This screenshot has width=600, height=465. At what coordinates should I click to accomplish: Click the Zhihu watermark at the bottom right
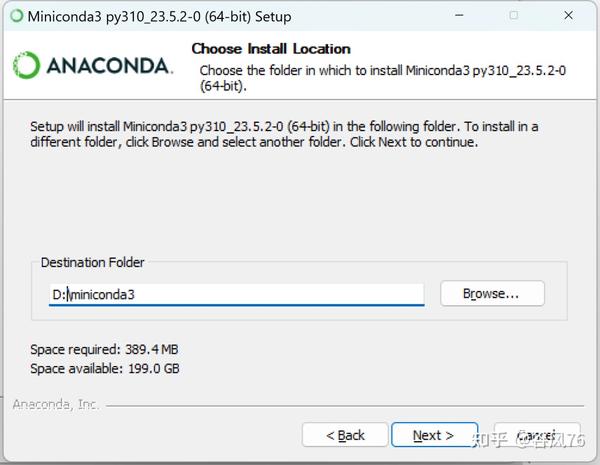tap(528, 440)
